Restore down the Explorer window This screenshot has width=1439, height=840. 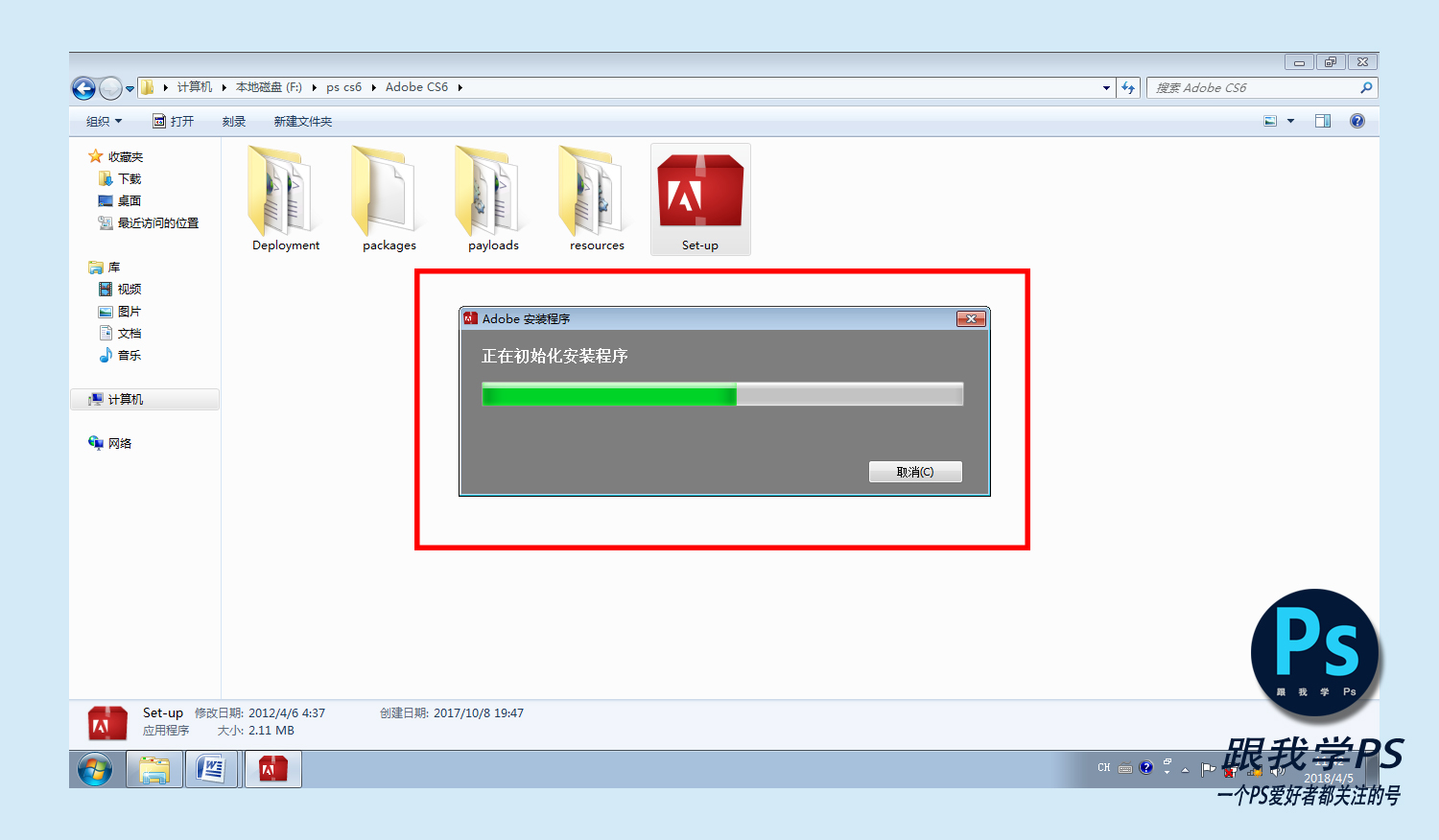pyautogui.click(x=1330, y=62)
